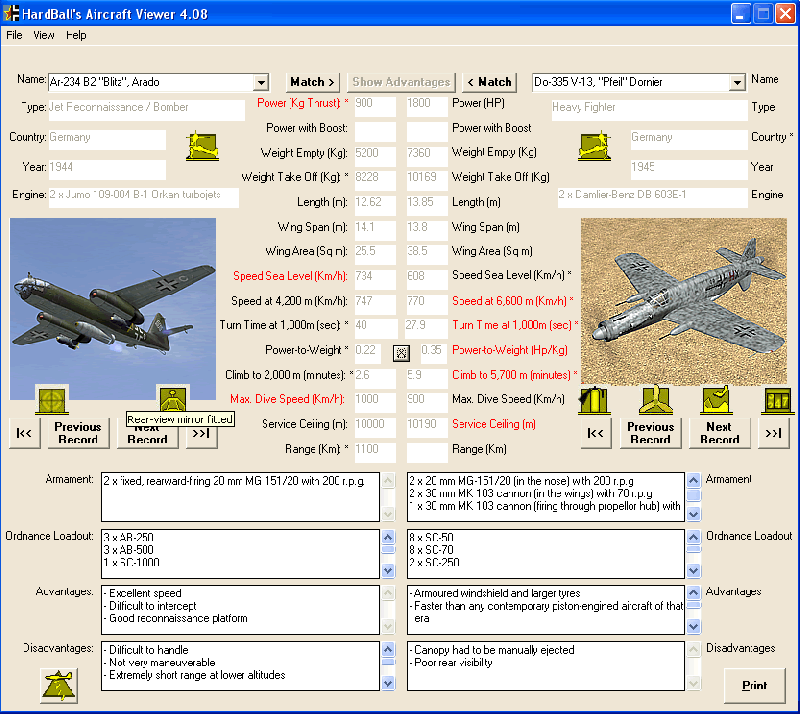The height and width of the screenshot is (714, 800).
Task: Open the File menu
Action: tap(14, 35)
